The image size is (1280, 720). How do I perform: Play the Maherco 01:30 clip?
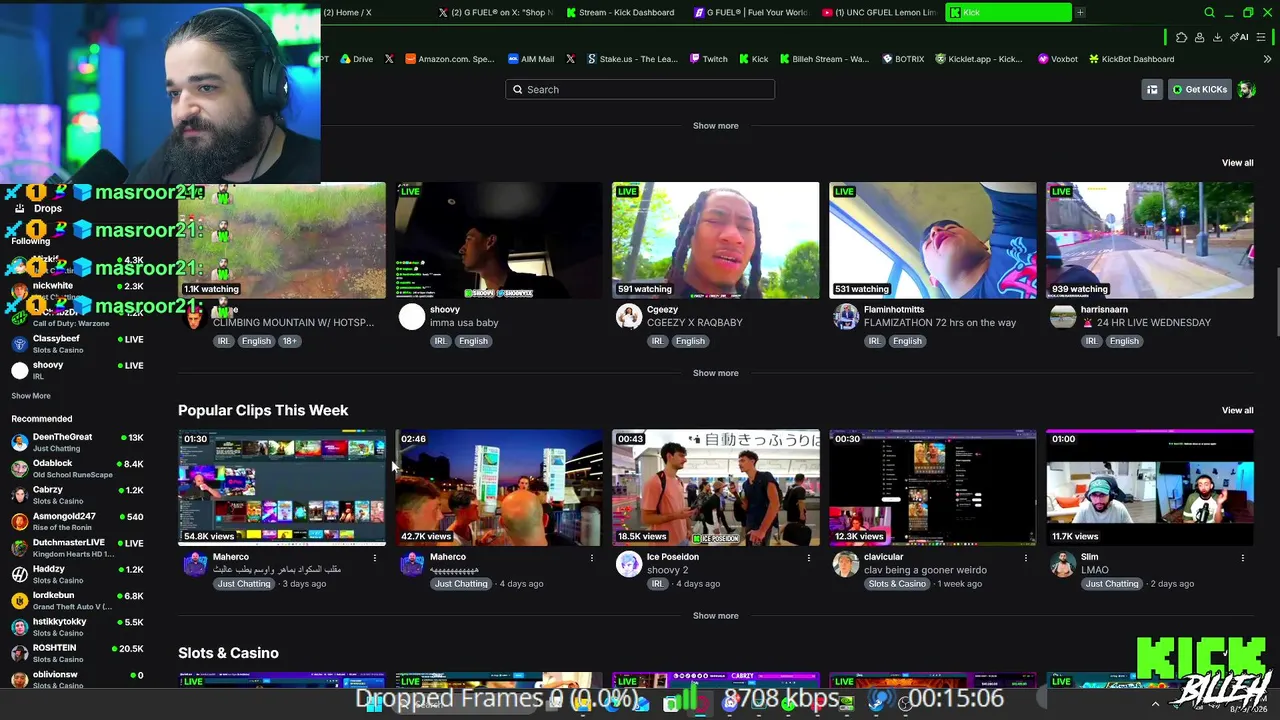pos(282,488)
